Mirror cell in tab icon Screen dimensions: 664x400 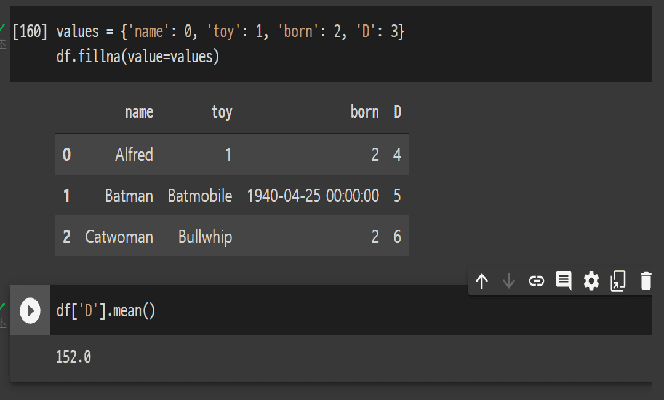pyautogui.click(x=618, y=282)
